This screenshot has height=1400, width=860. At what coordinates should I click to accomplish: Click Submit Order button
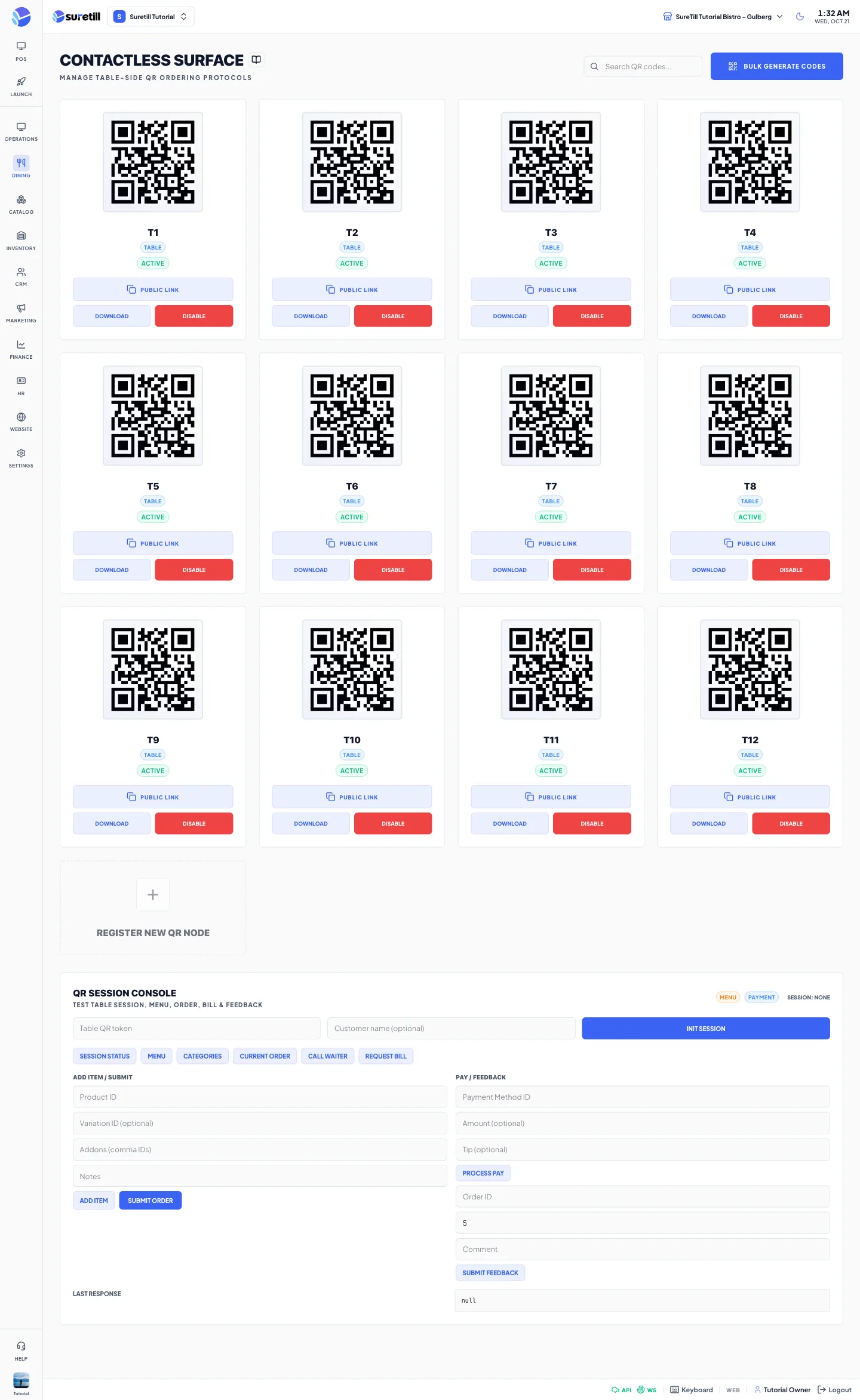pos(150,1201)
